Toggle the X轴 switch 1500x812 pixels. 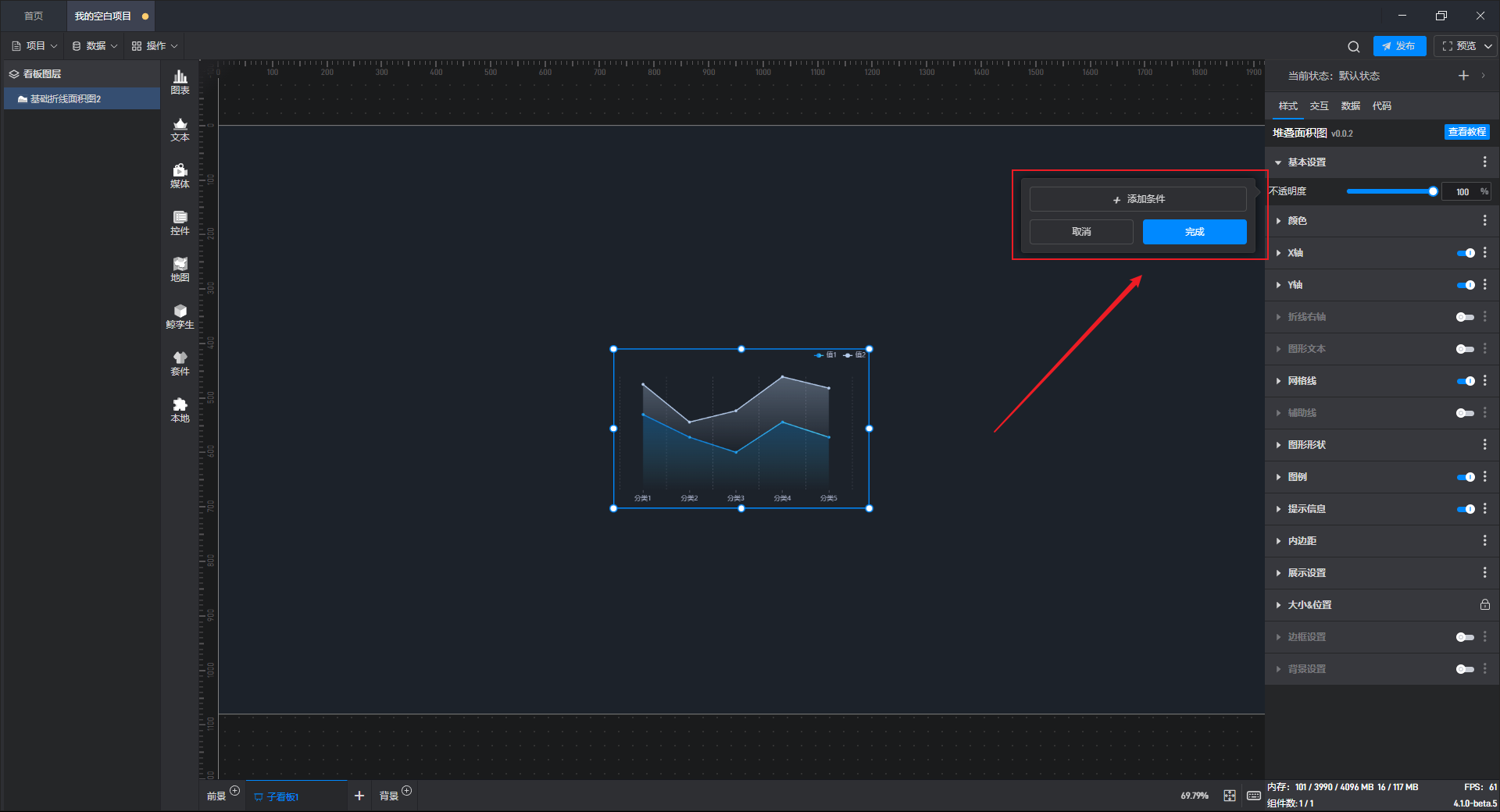coord(1466,253)
